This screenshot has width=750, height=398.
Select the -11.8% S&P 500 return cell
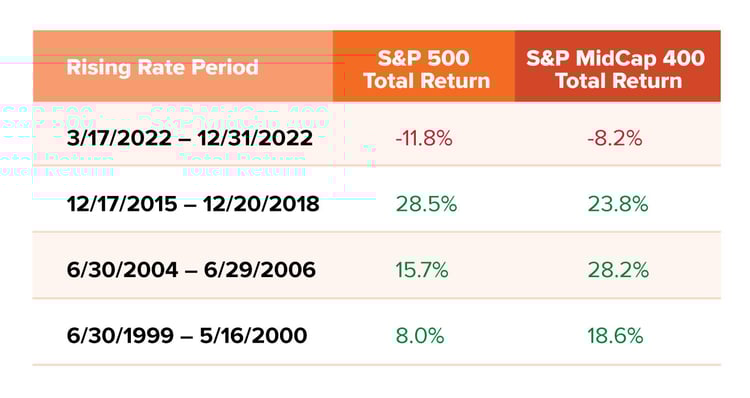424,139
